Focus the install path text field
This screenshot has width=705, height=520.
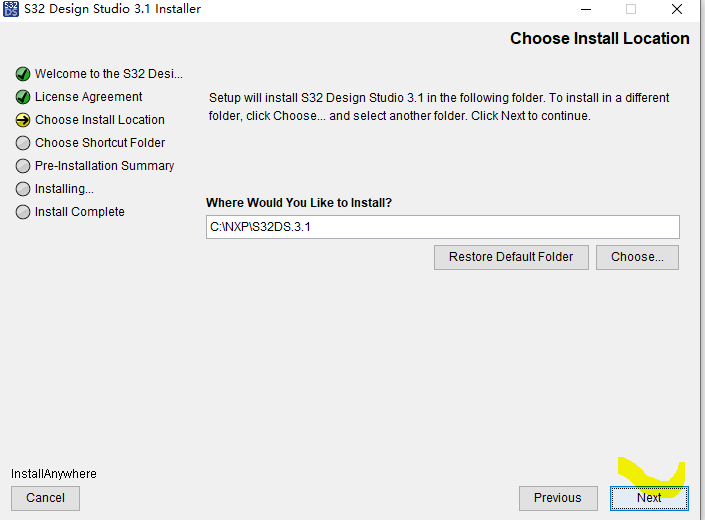coord(442,227)
